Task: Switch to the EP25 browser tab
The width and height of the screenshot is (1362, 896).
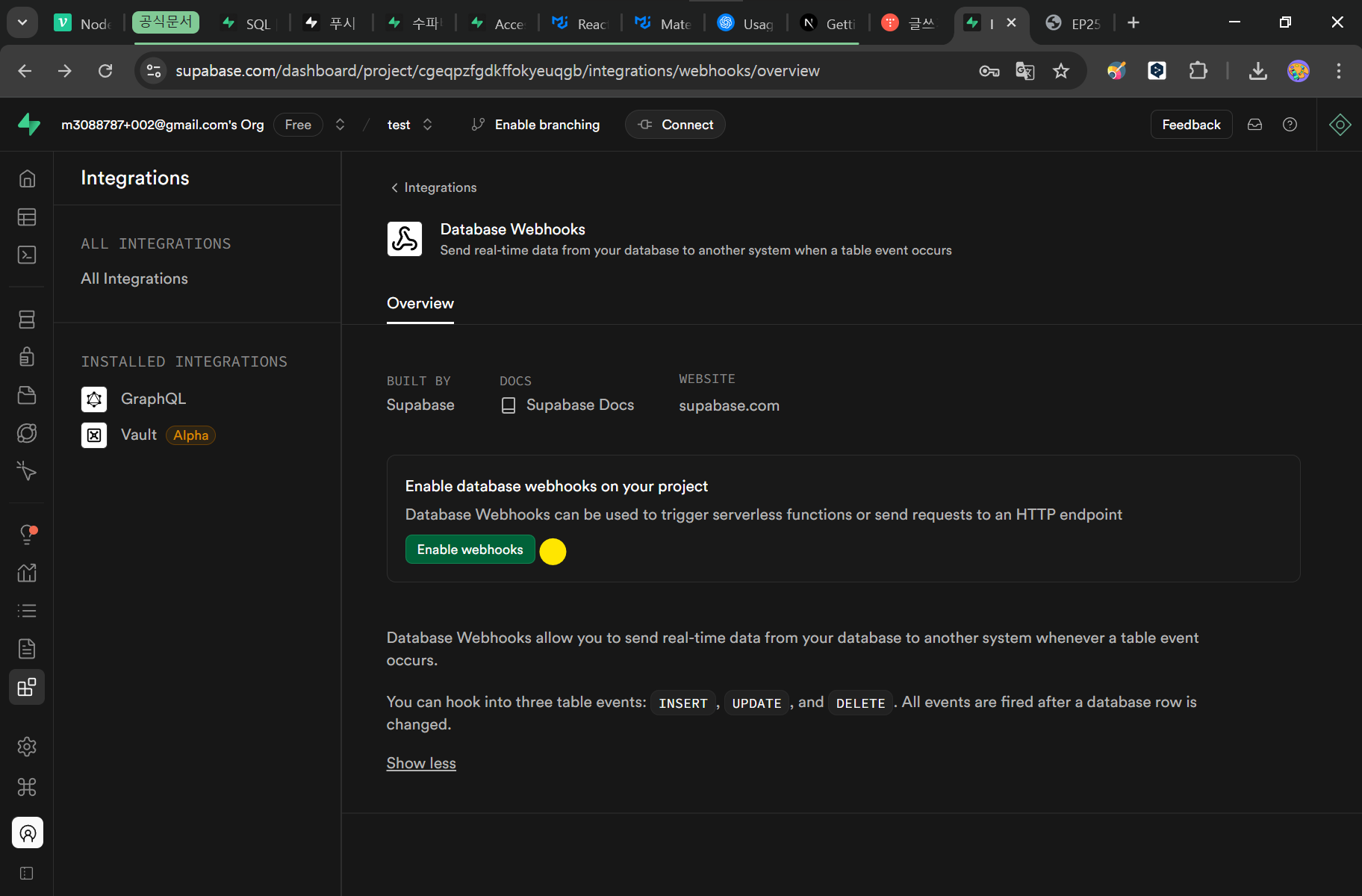Action: point(1073,23)
